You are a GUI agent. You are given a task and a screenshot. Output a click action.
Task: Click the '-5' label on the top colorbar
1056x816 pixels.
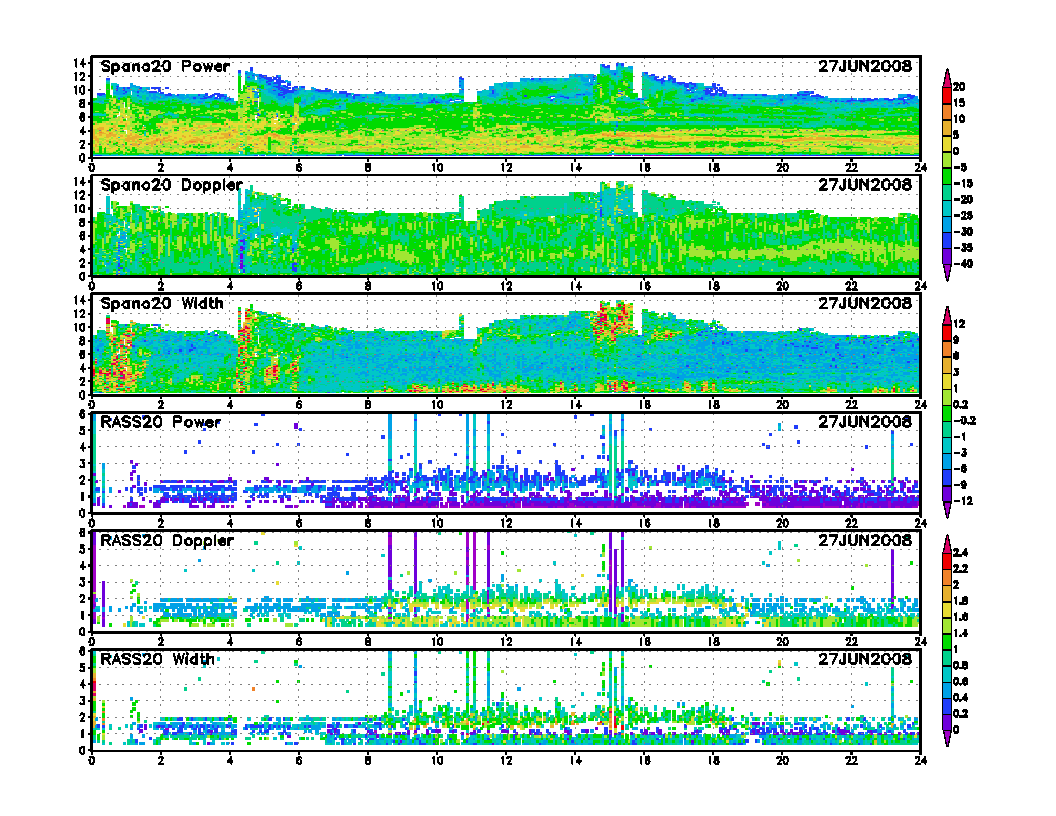coord(960,168)
